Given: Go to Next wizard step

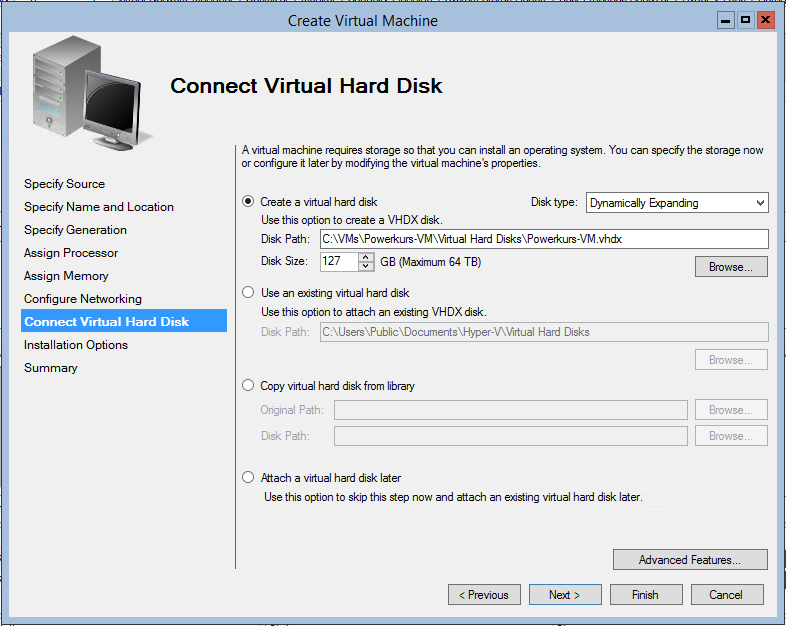Looking at the screenshot, I should pos(565,594).
